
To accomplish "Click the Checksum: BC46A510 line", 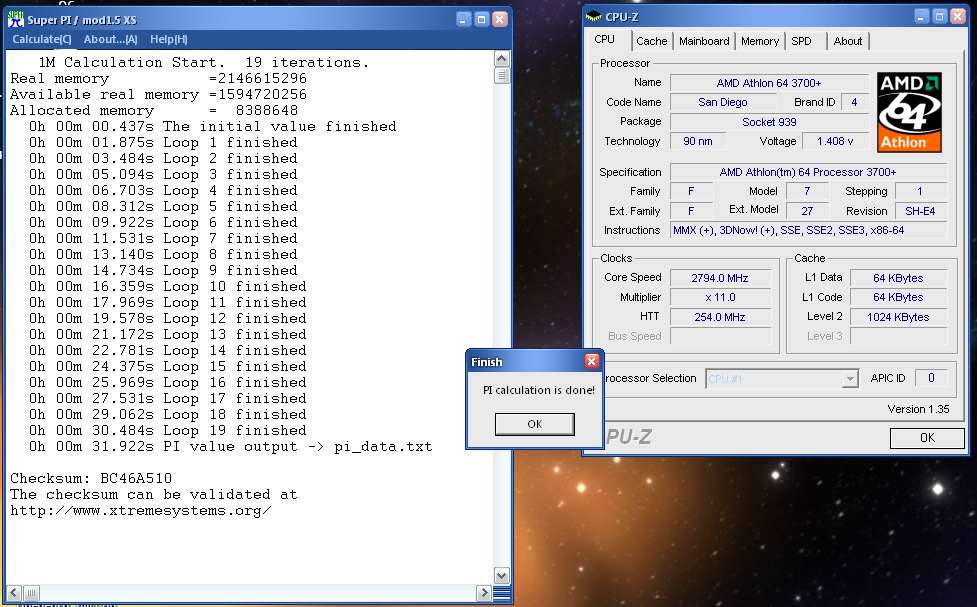I will pyautogui.click(x=91, y=479).
